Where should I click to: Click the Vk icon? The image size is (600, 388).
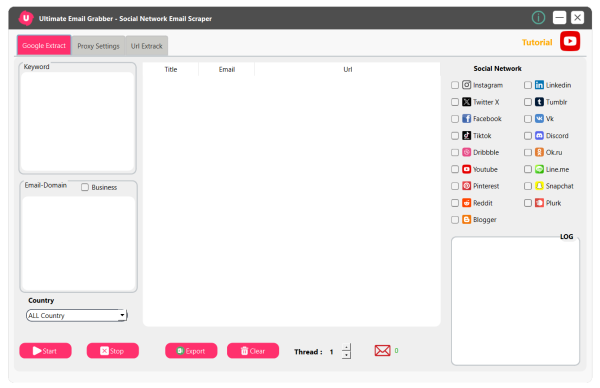point(539,119)
